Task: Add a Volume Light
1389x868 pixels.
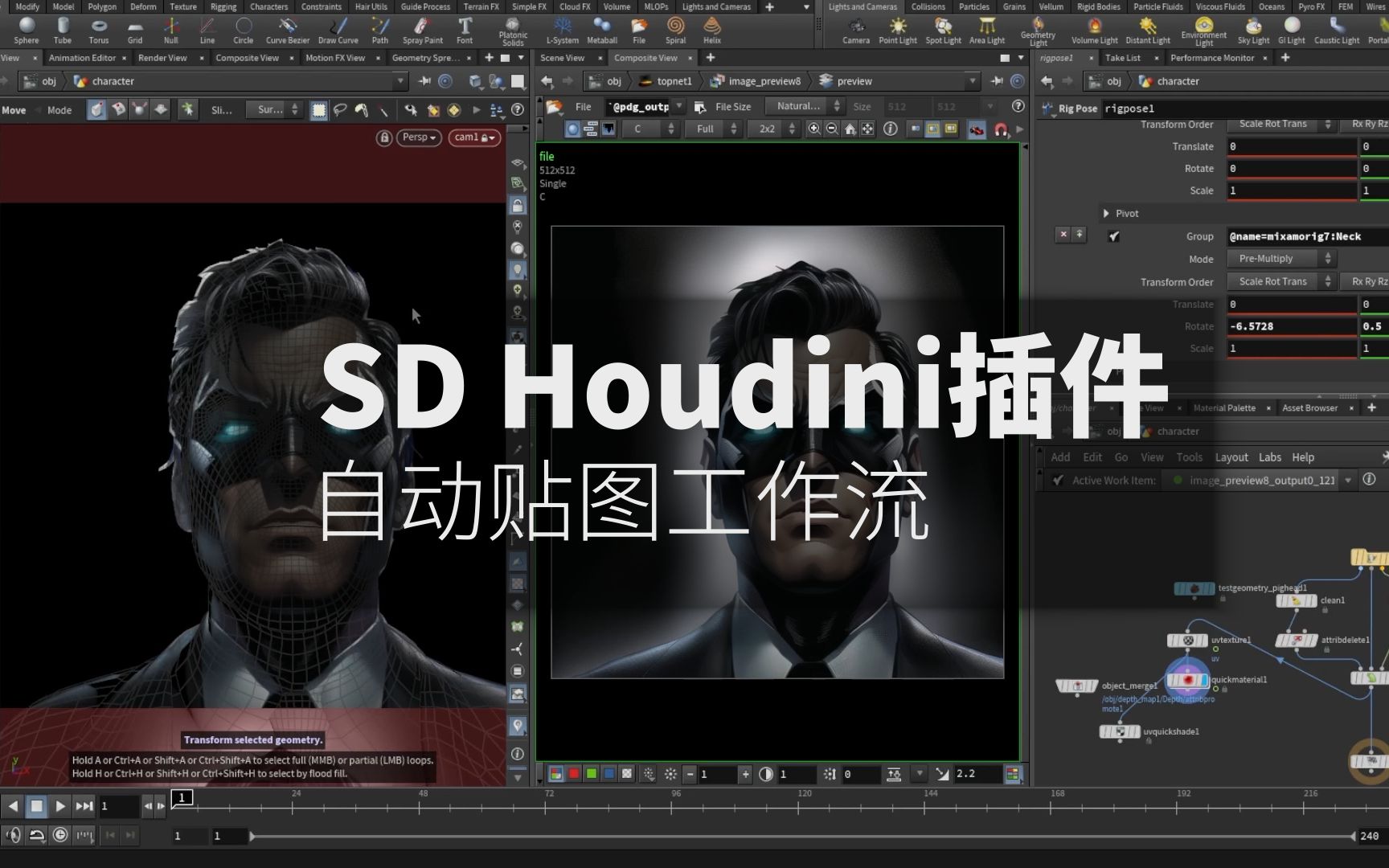Action: click(x=1094, y=31)
